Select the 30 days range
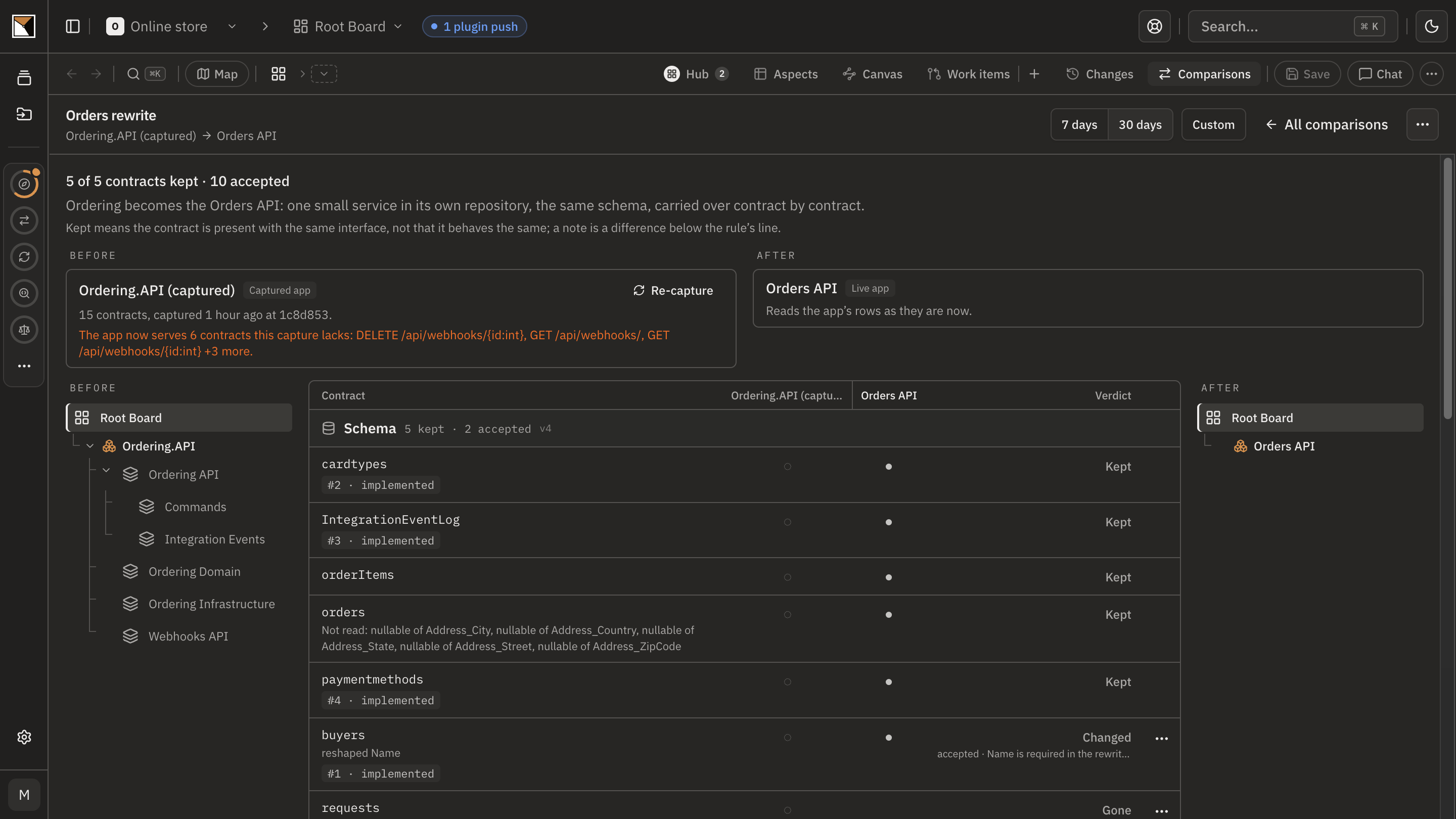Screen dimensions: 1456x819 [1140, 124]
